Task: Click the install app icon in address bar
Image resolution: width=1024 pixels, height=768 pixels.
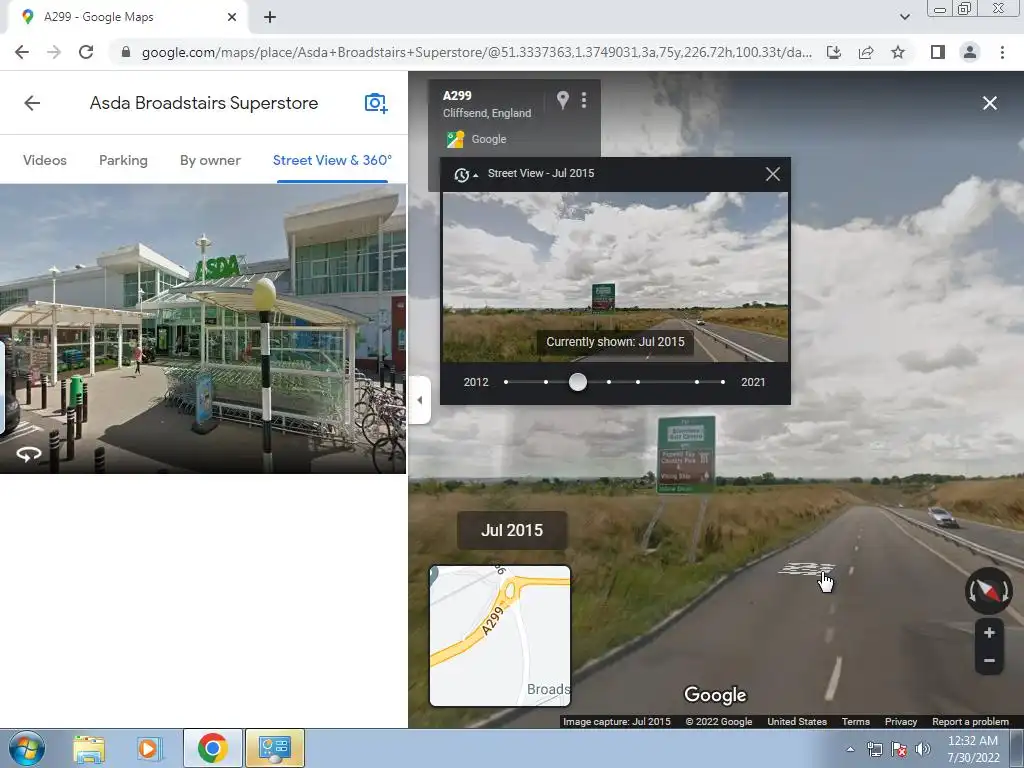Action: tap(834, 52)
